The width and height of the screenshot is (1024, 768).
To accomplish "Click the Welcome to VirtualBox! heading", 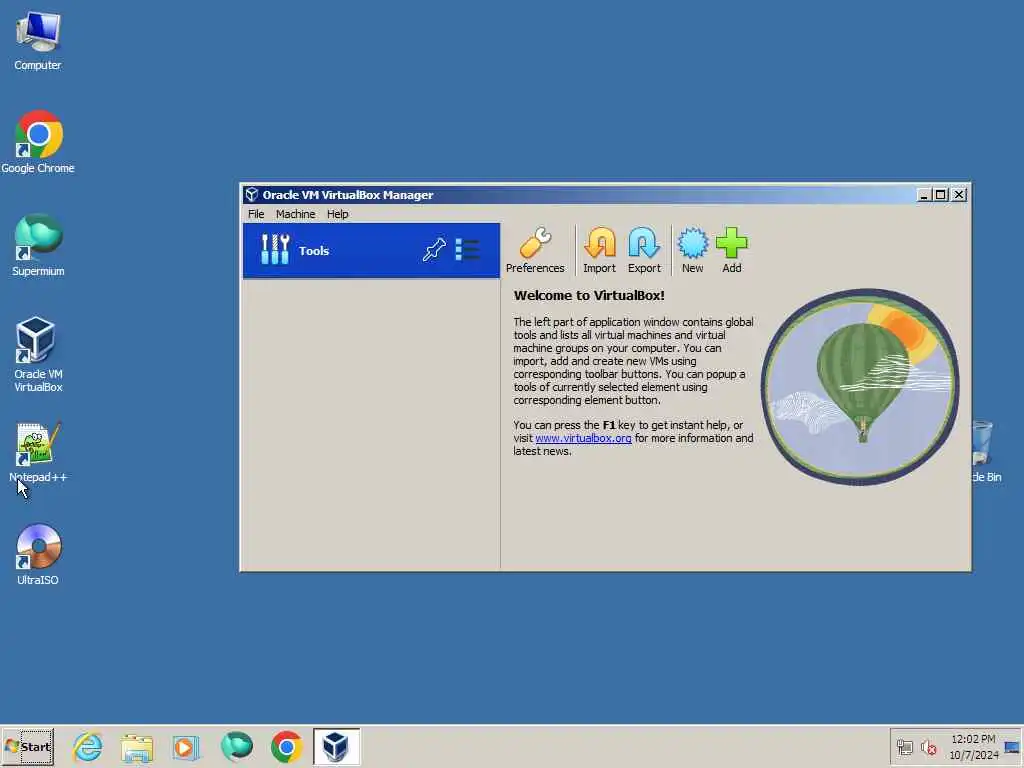I will pyautogui.click(x=589, y=295).
